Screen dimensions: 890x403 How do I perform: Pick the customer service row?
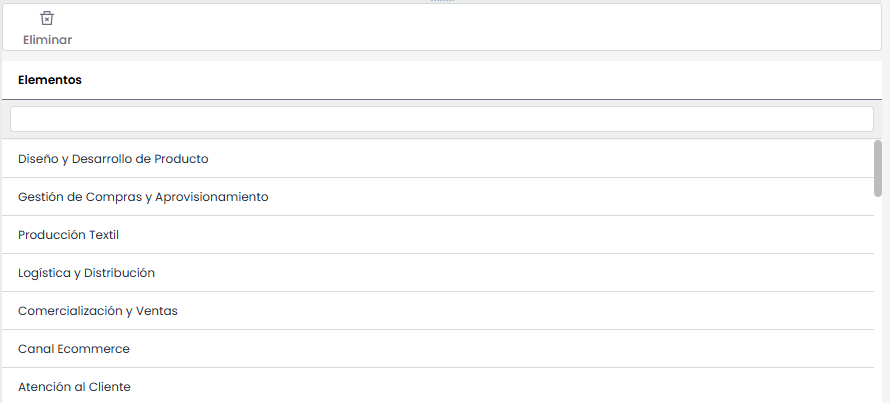[x=74, y=387]
